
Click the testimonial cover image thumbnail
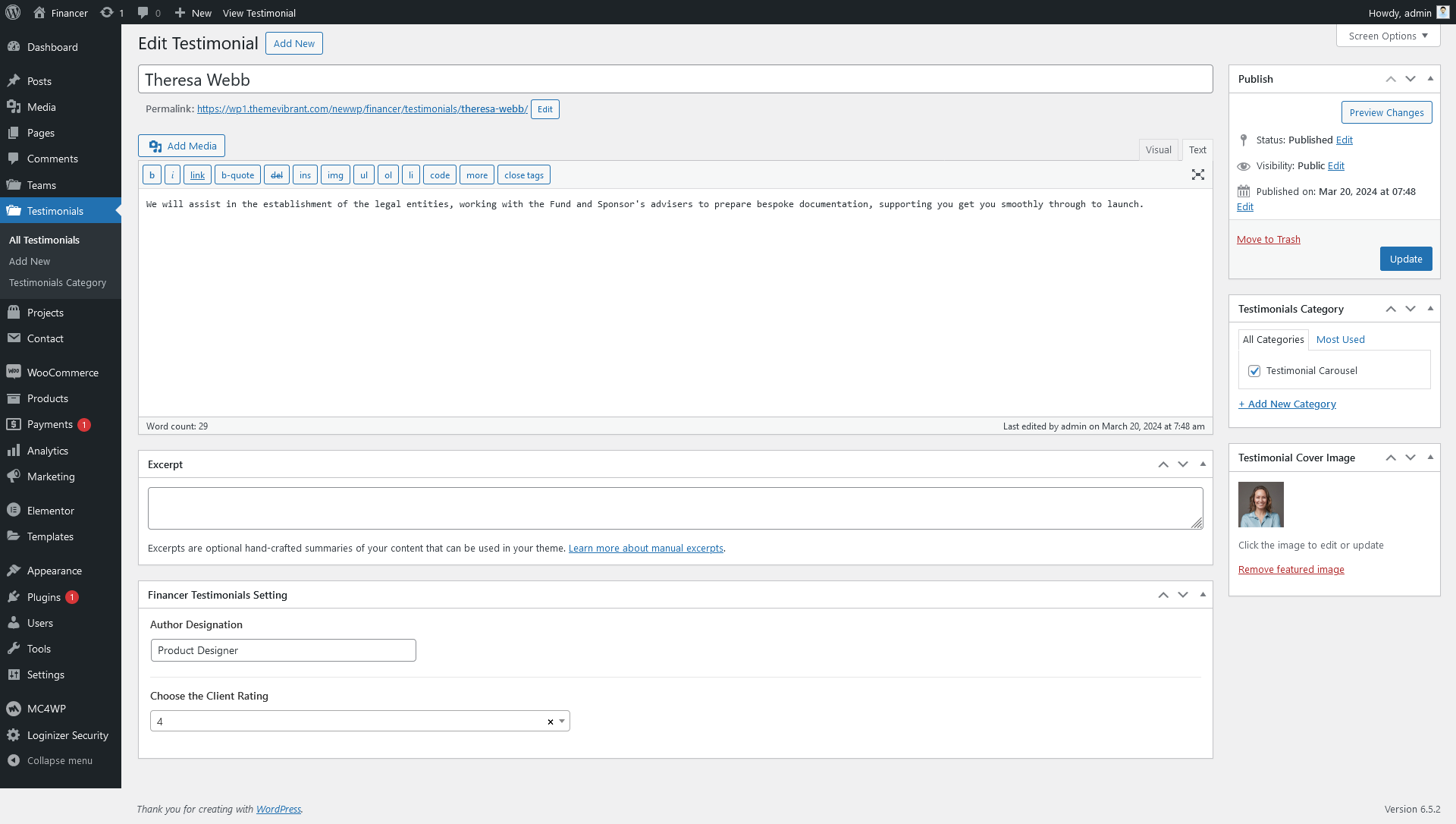[x=1260, y=505]
